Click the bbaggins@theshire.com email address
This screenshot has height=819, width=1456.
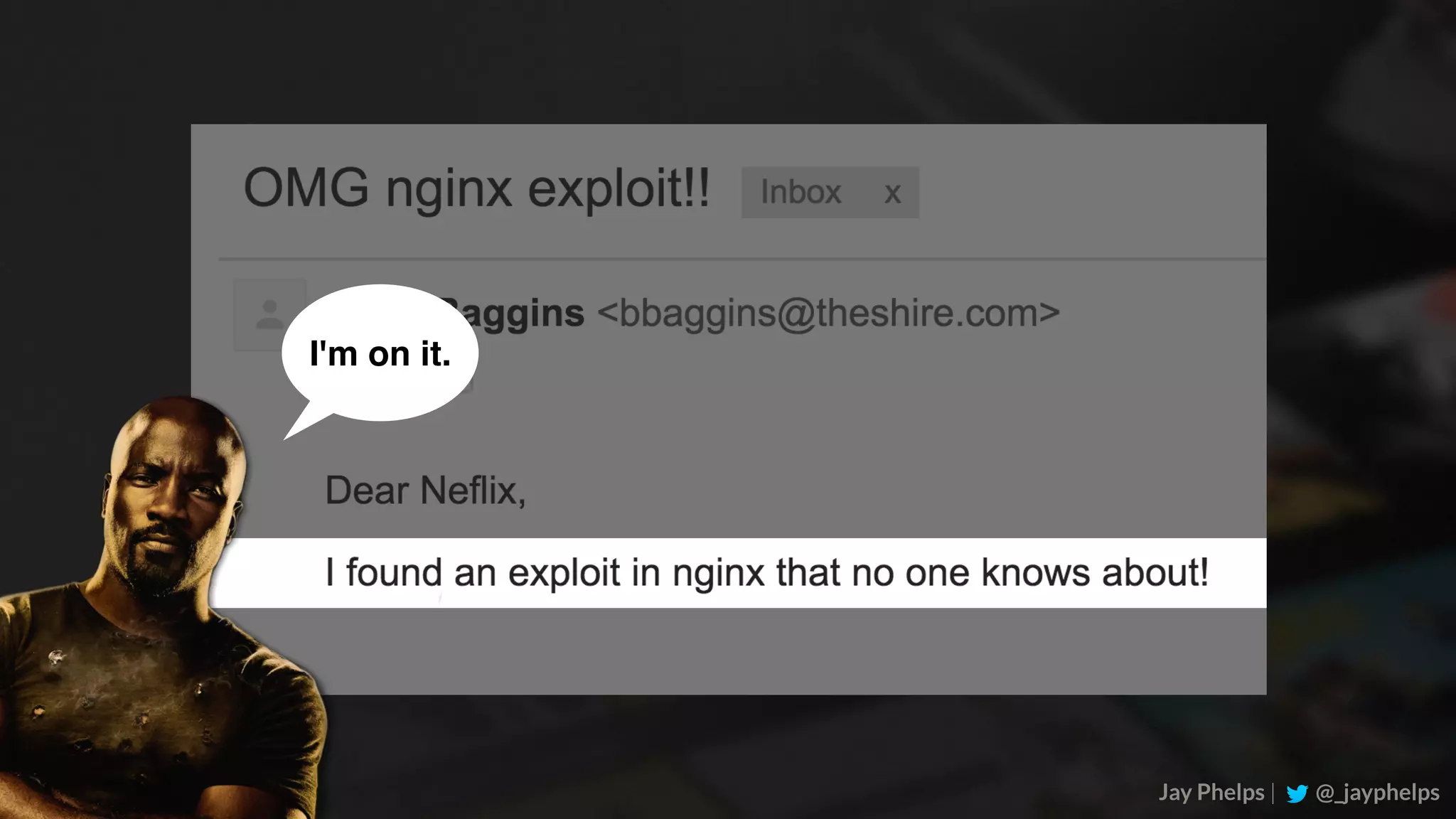click(828, 314)
